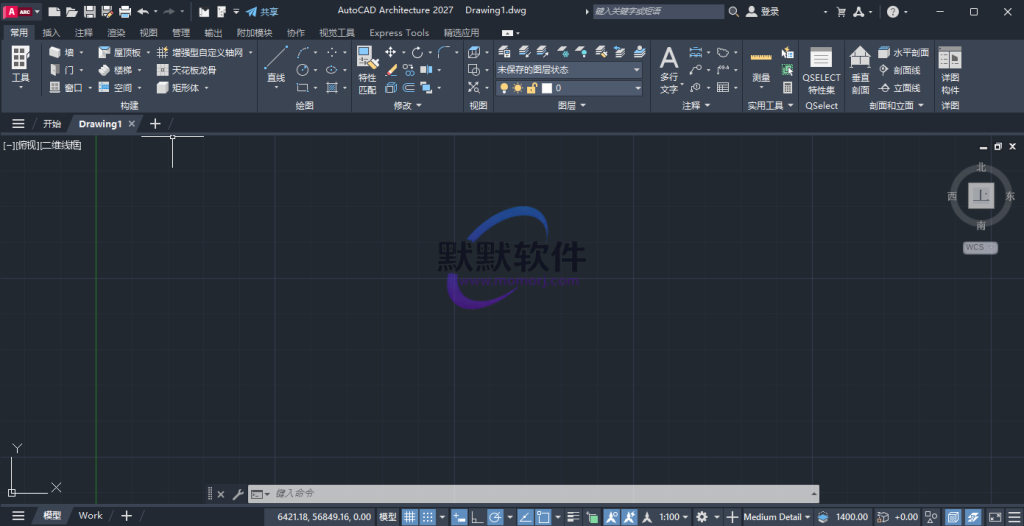1024x526 pixels.
Task: Toggle ortho mode in the status bar
Action: tap(477, 517)
